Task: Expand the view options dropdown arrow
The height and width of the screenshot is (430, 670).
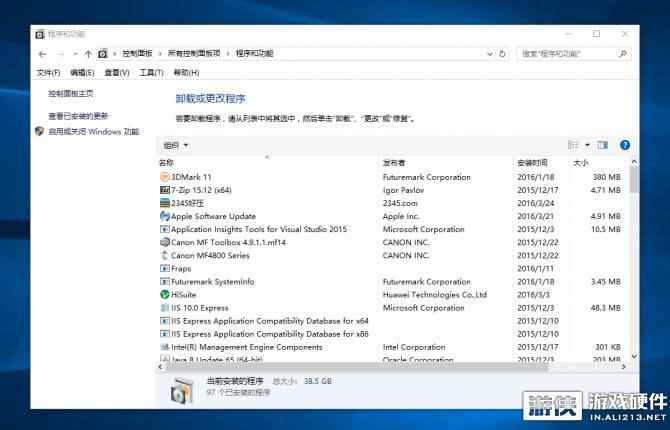Action: [x=588, y=145]
